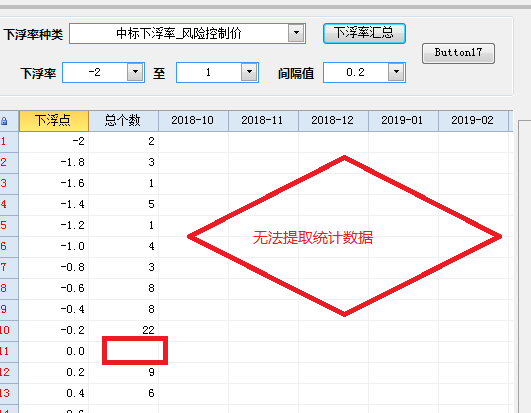Screen dimensions: 531x413
Task: Select row header 7
Action: [9, 267]
